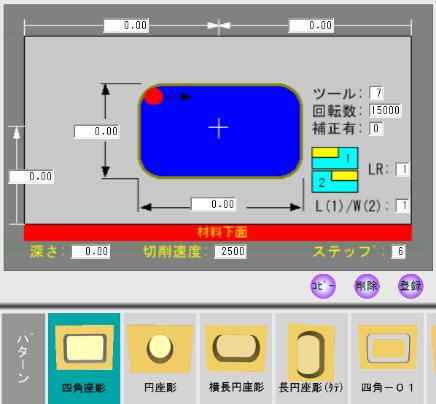The width and height of the screenshot is (436, 404).
Task: Edit the 回転数 field showing 15000
Action: (385, 111)
